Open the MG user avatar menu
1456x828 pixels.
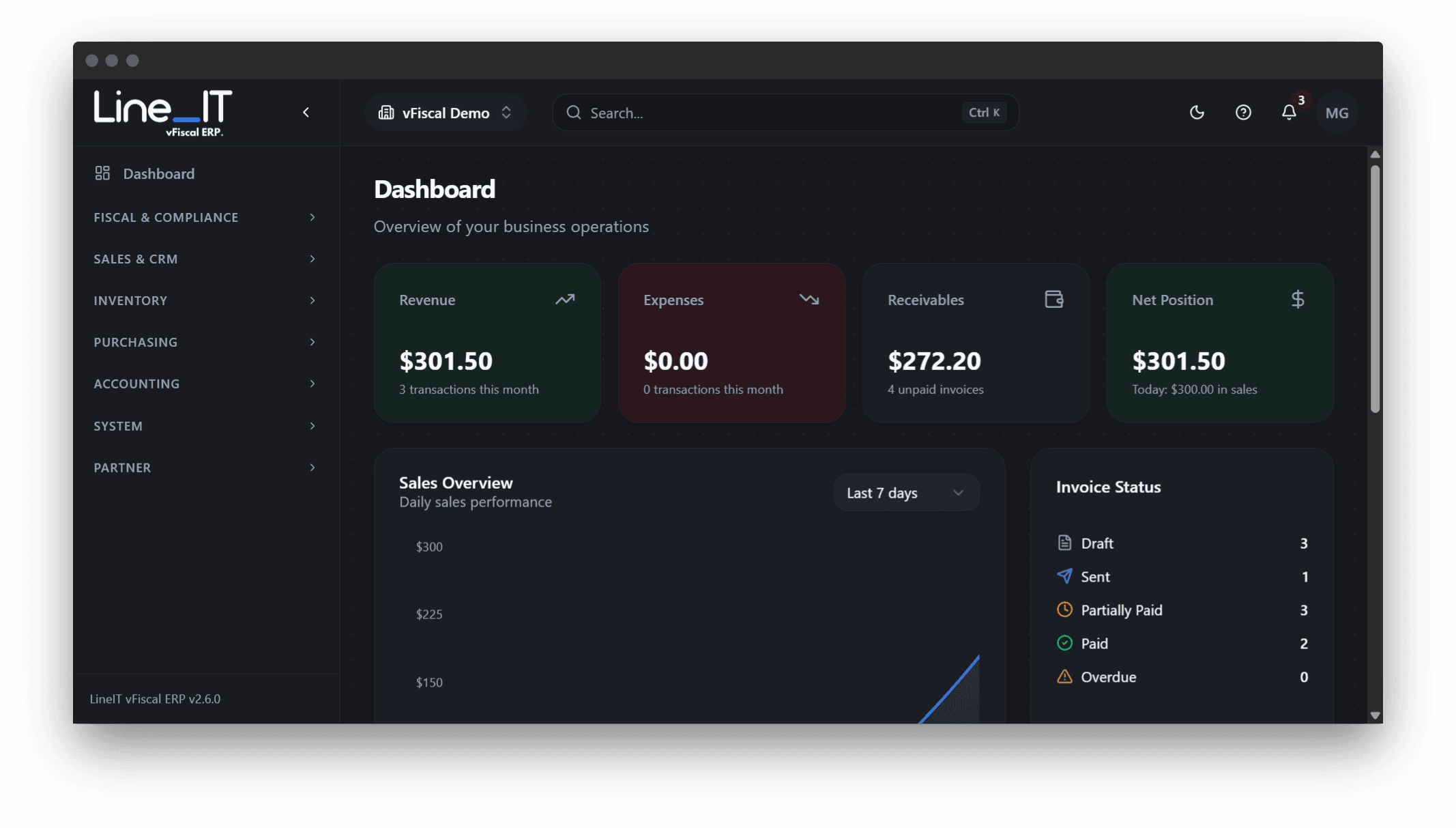tap(1336, 112)
